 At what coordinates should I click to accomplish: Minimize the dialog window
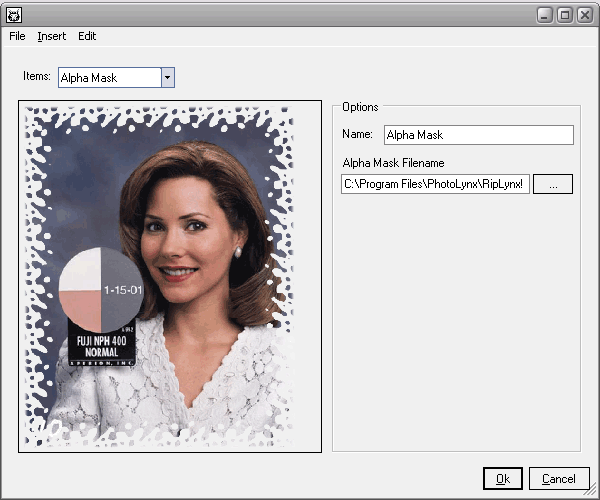pos(545,15)
